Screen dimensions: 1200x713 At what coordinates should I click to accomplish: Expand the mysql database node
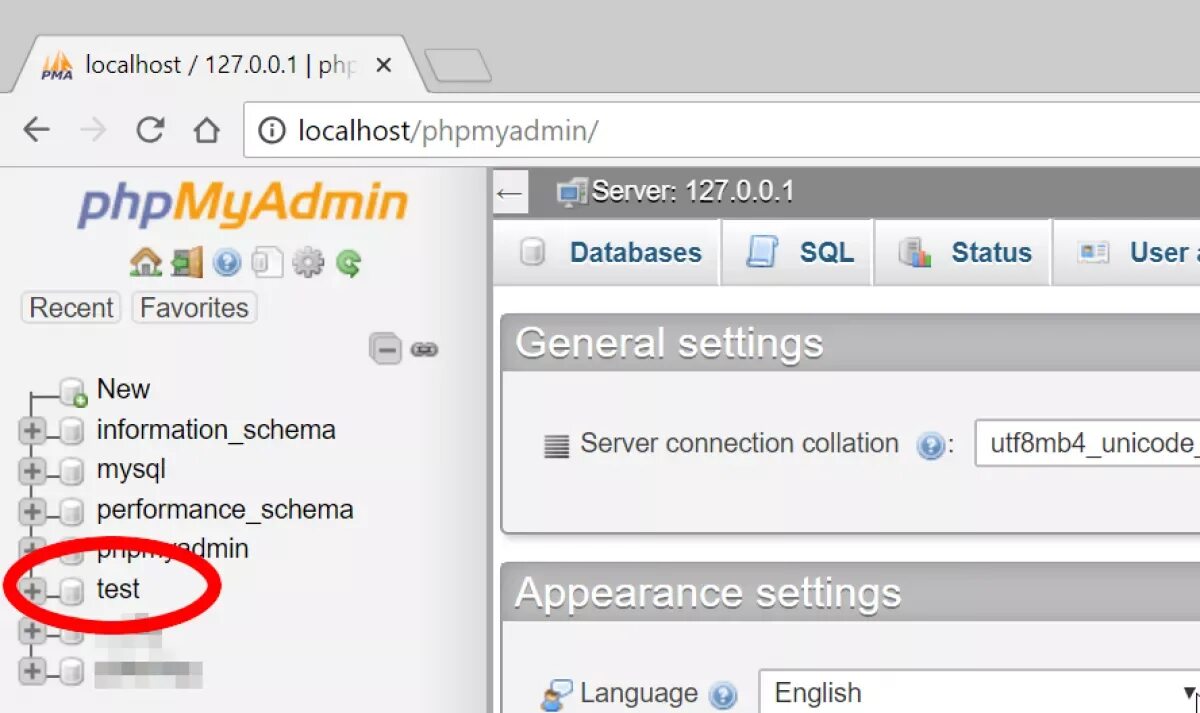tap(32, 471)
